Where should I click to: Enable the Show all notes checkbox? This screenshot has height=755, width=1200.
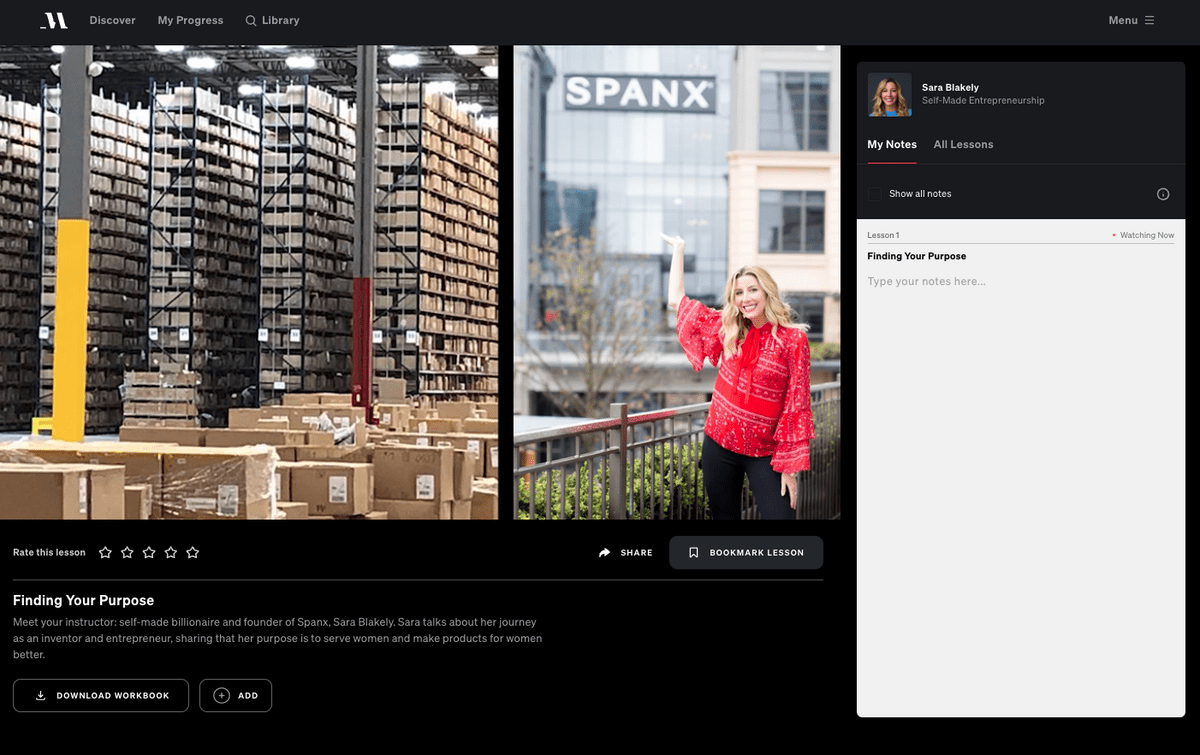(875, 194)
